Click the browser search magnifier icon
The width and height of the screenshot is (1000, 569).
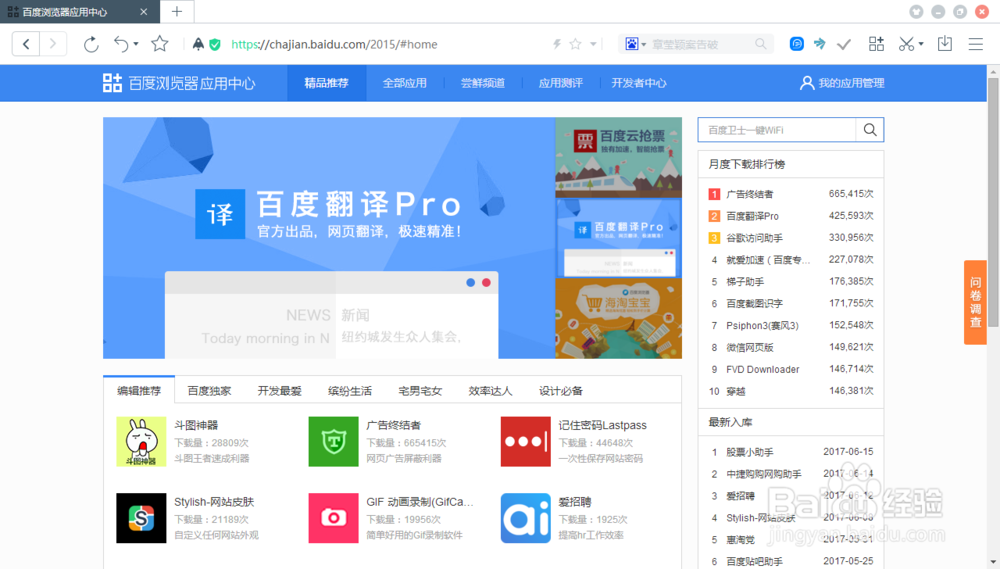760,44
